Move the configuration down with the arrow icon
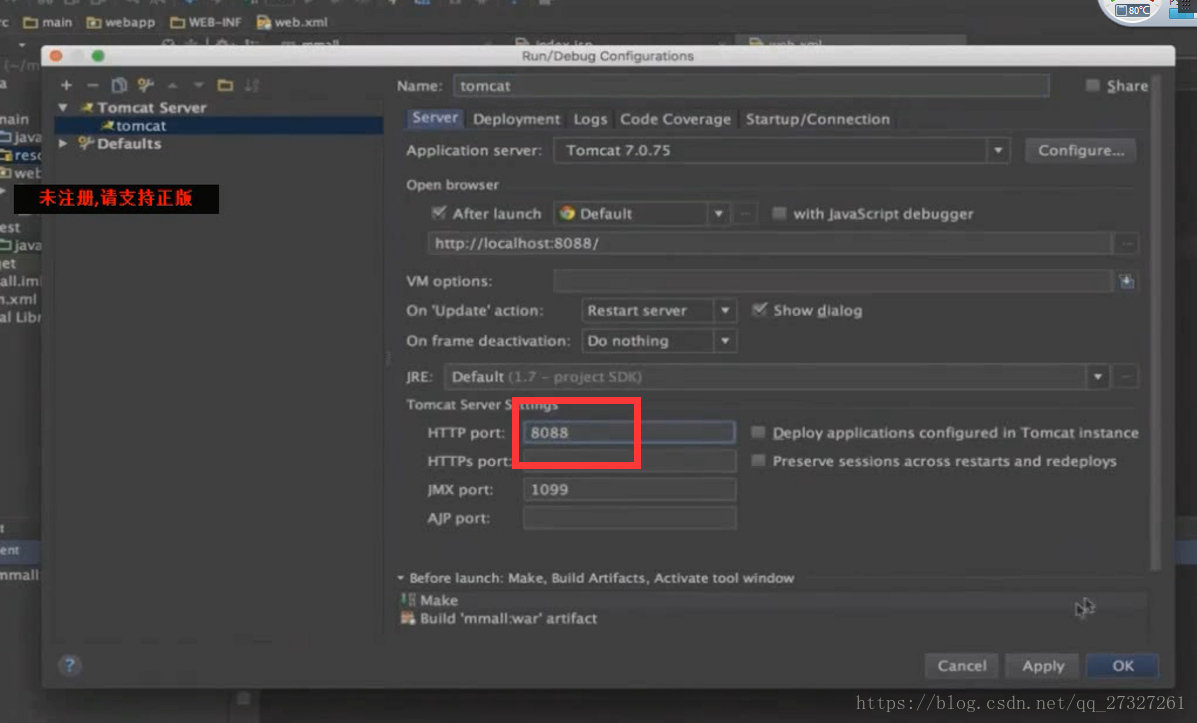The image size is (1197, 723). coord(198,86)
